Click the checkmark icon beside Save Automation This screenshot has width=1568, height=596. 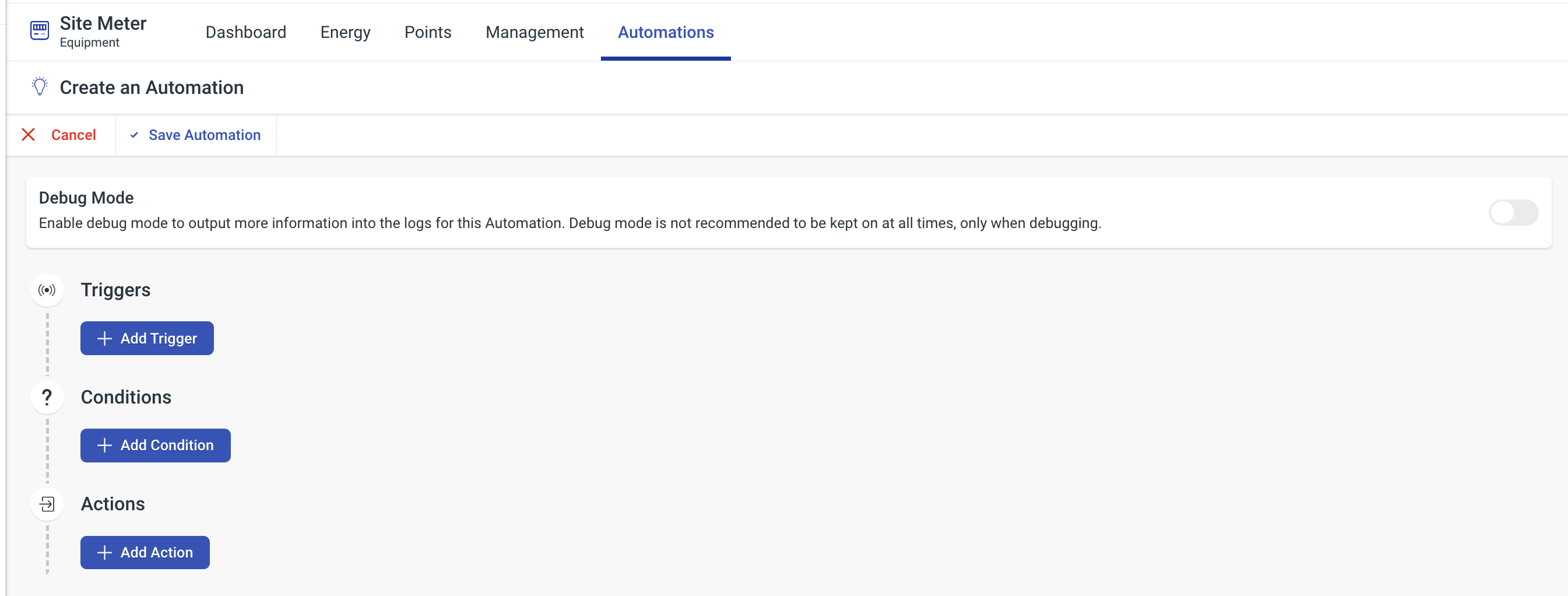click(134, 135)
